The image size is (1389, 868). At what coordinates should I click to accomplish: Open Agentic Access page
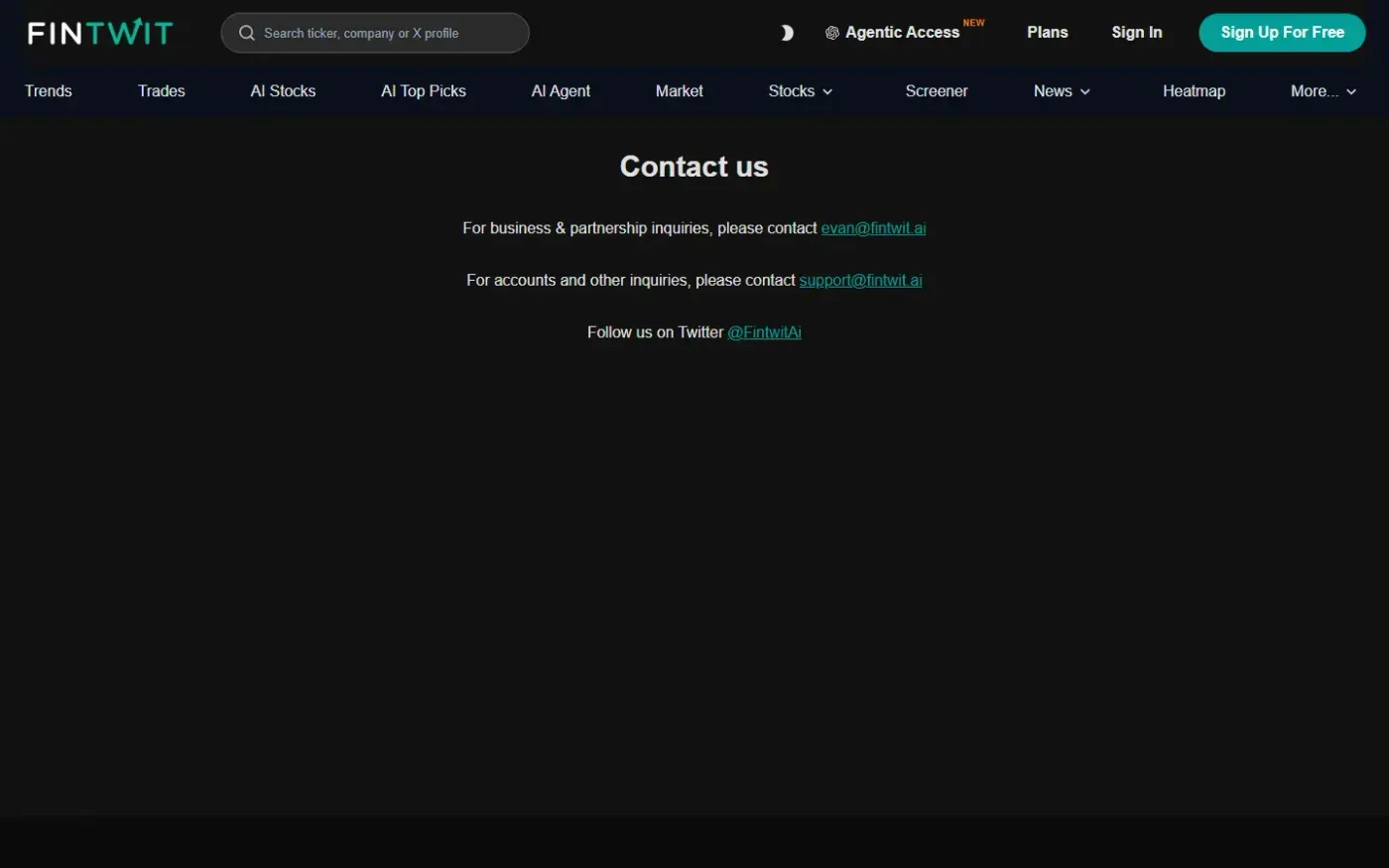[904, 32]
